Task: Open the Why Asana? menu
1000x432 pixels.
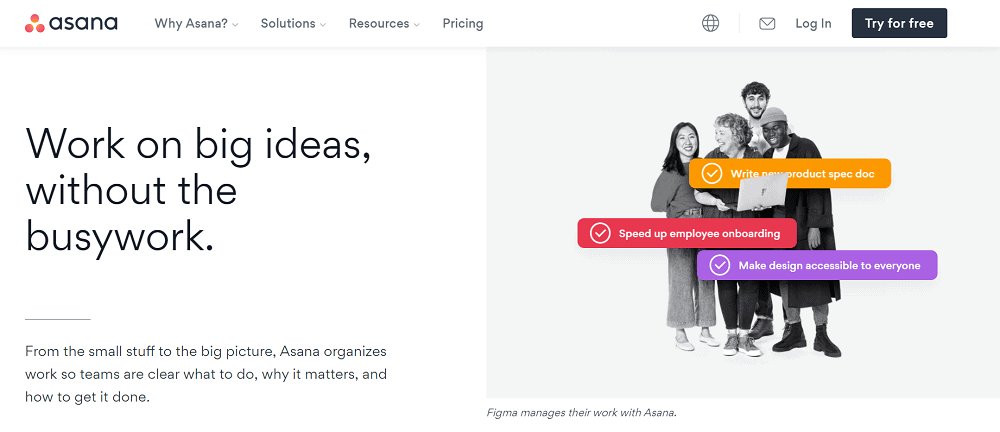Action: 191,24
